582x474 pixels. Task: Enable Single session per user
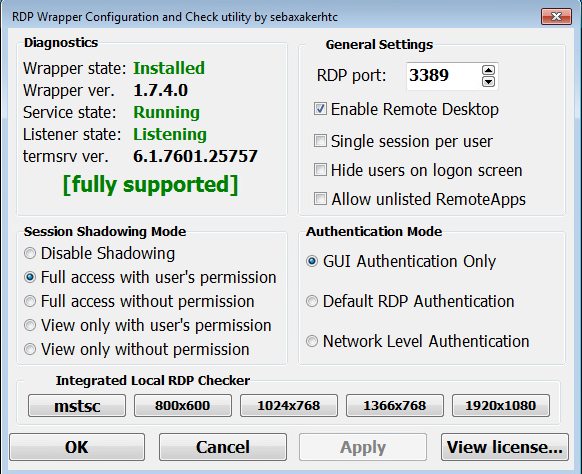pos(320,141)
